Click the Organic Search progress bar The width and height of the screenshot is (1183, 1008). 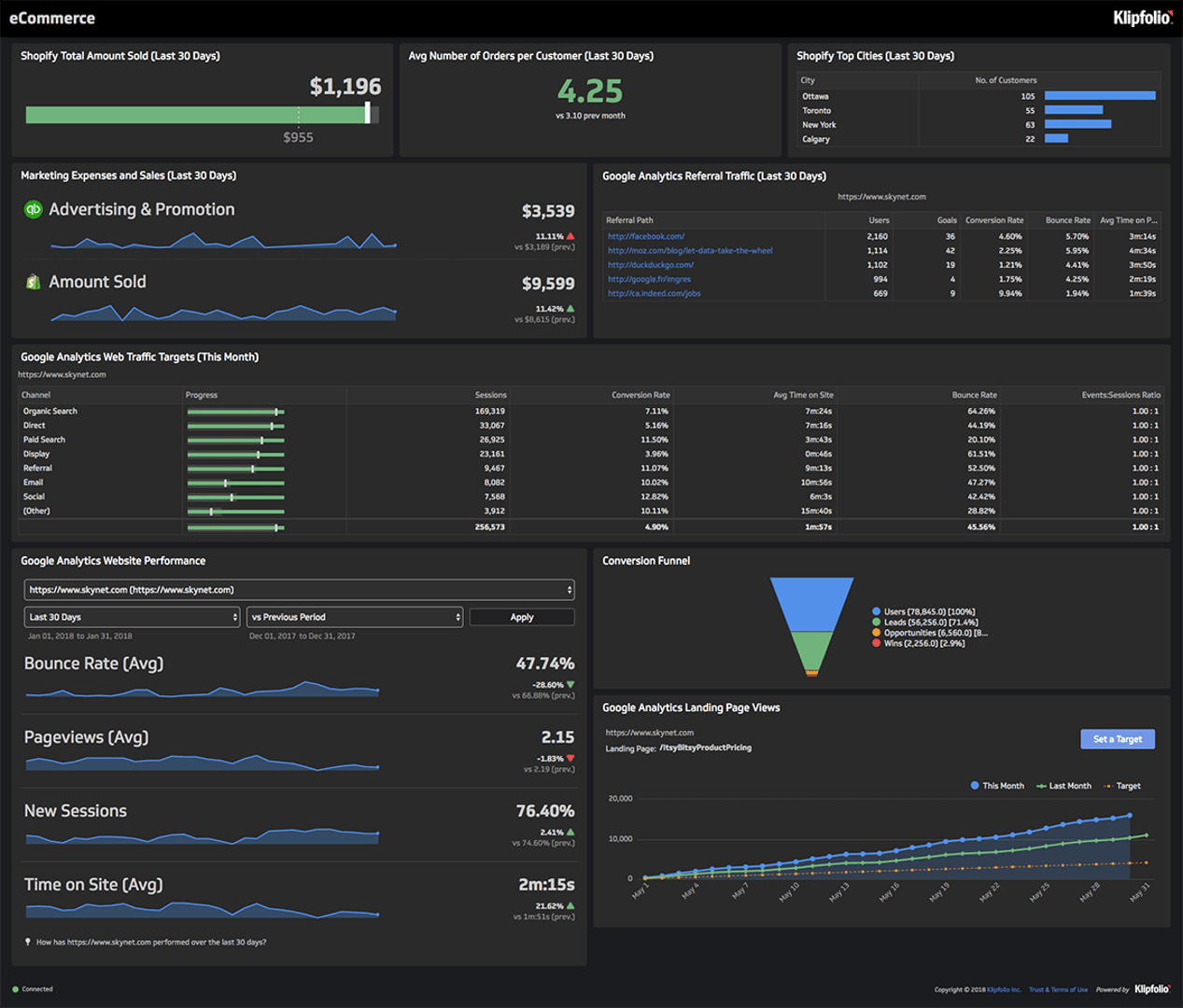[x=235, y=412]
